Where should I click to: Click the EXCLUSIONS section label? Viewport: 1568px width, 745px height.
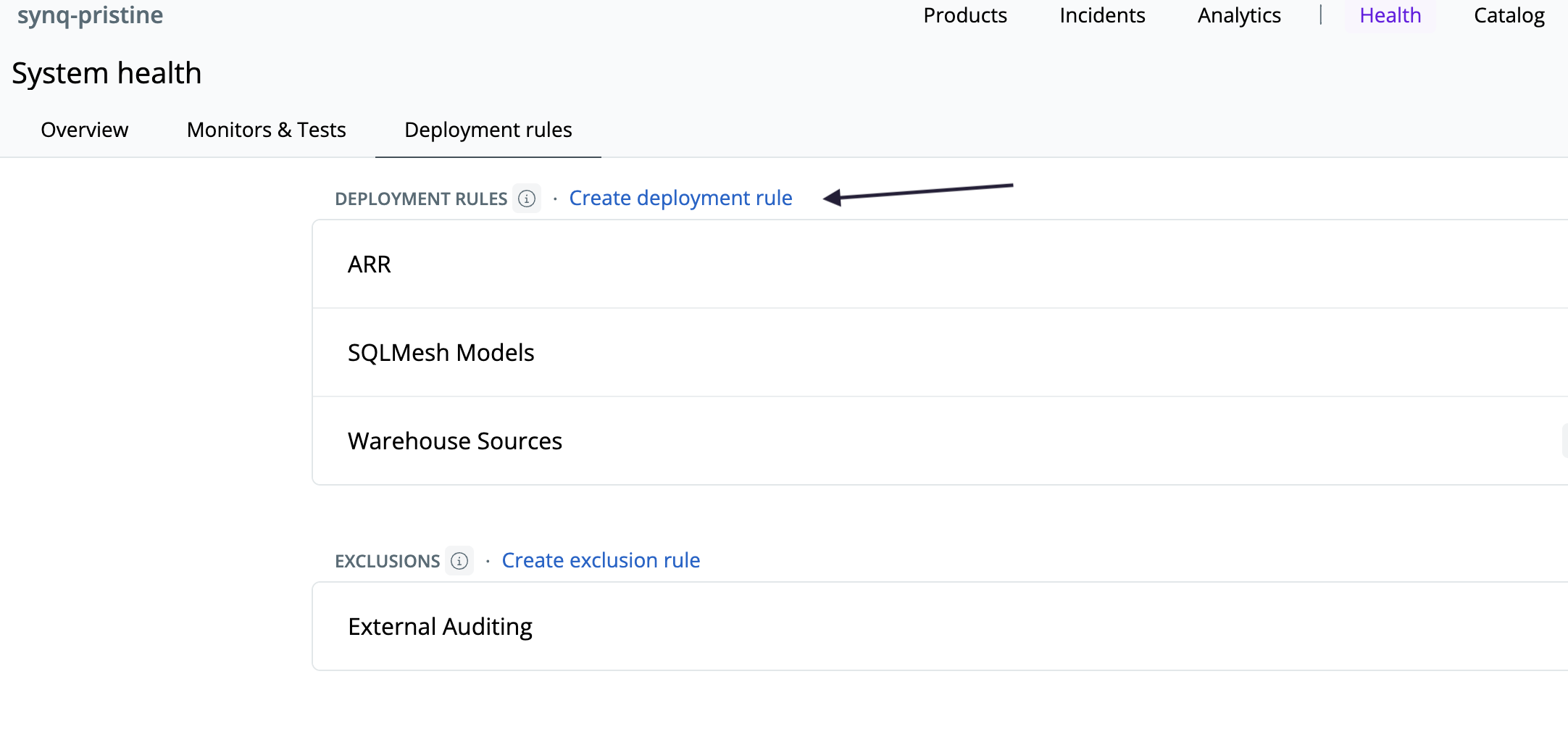pyautogui.click(x=387, y=561)
